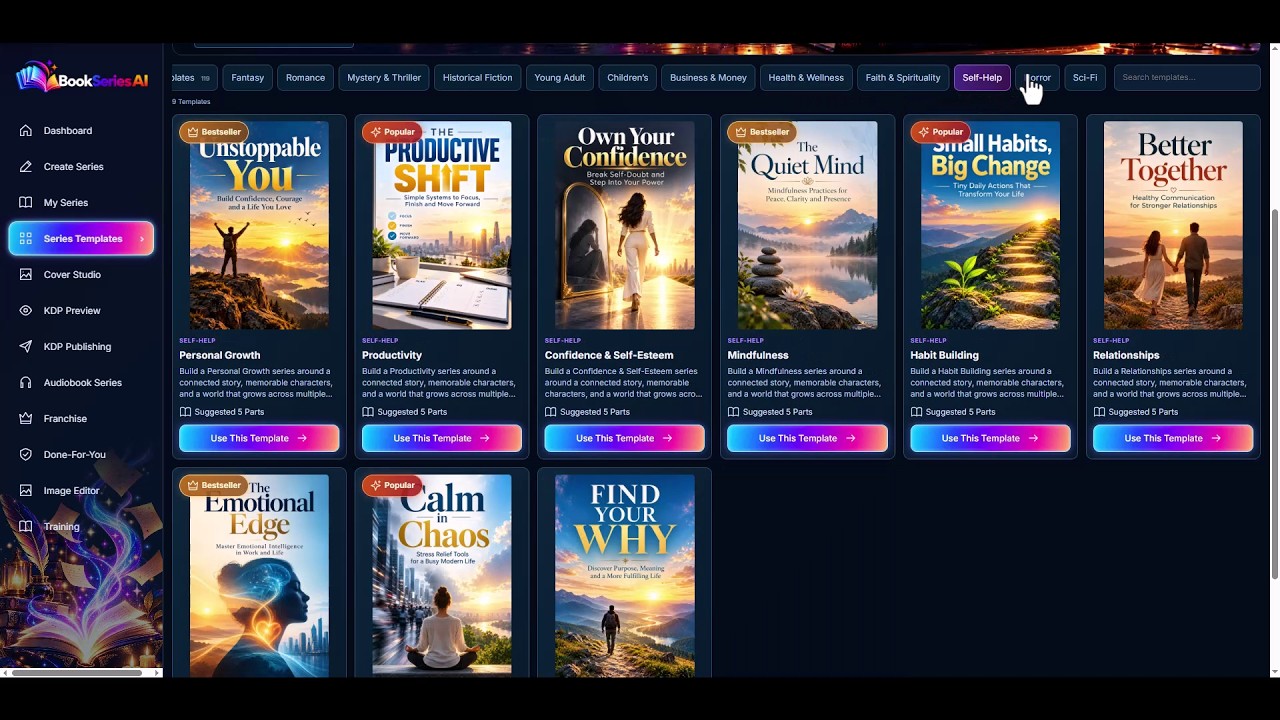Use the Habit Building template
This screenshot has height=720, width=1280.
(x=990, y=438)
